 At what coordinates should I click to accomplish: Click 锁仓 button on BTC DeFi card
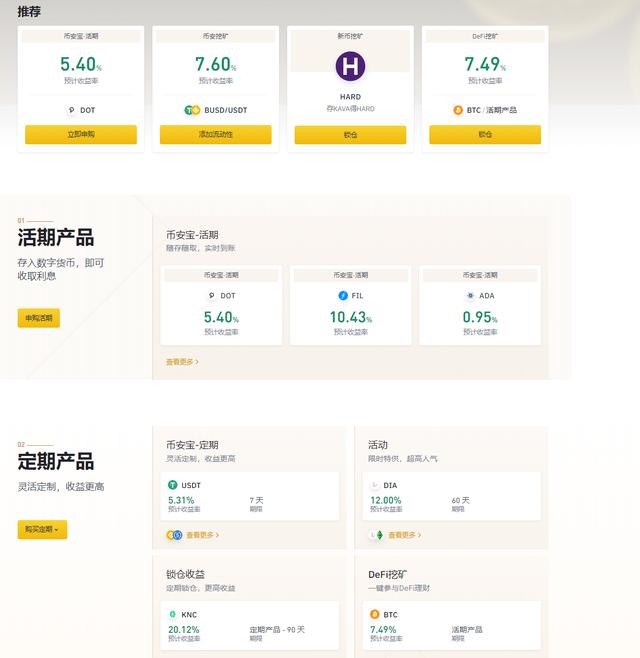tap(485, 134)
